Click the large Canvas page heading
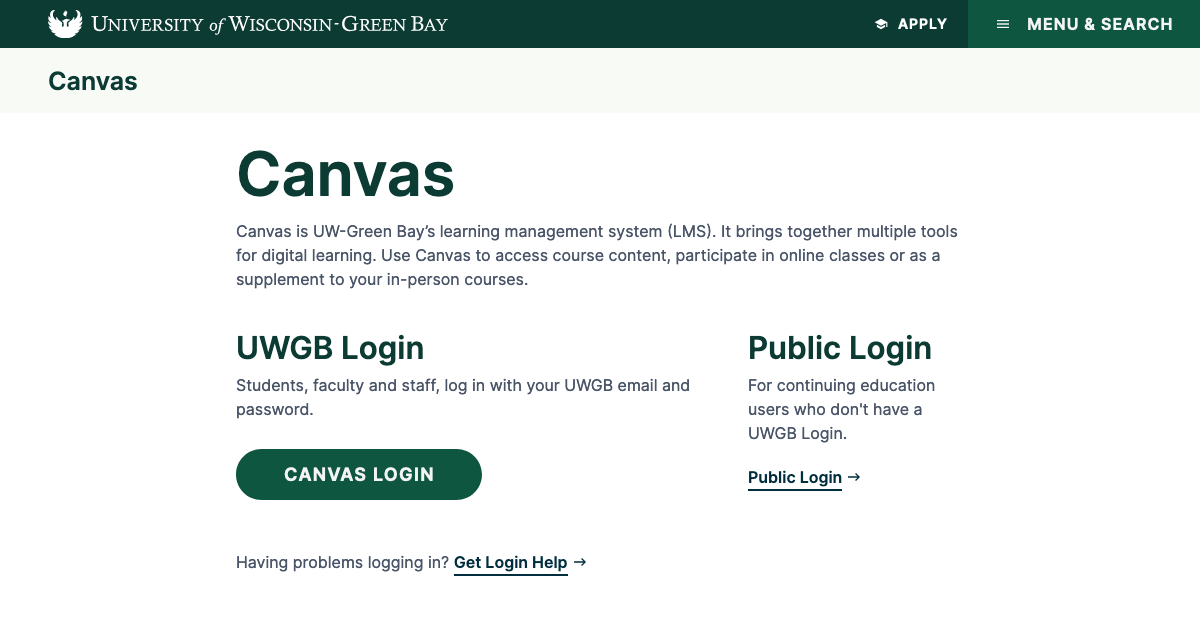 point(345,174)
